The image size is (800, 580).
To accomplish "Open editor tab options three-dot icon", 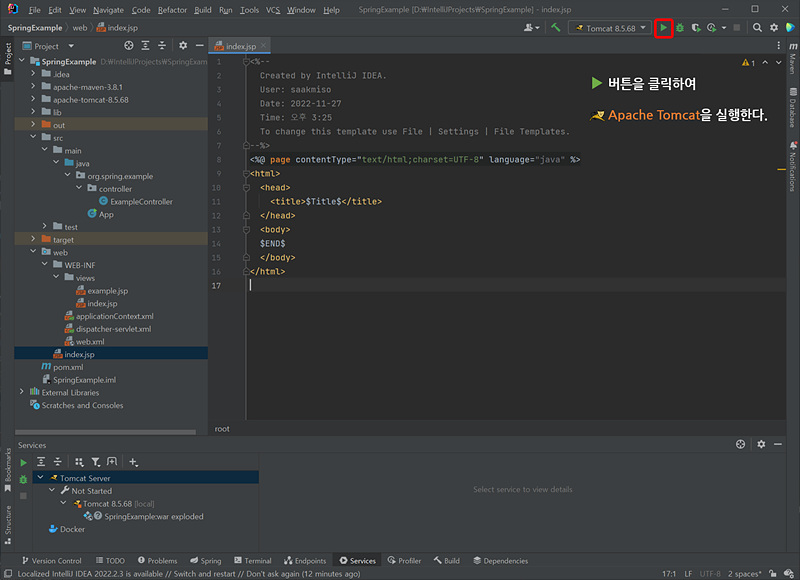I will coord(778,46).
